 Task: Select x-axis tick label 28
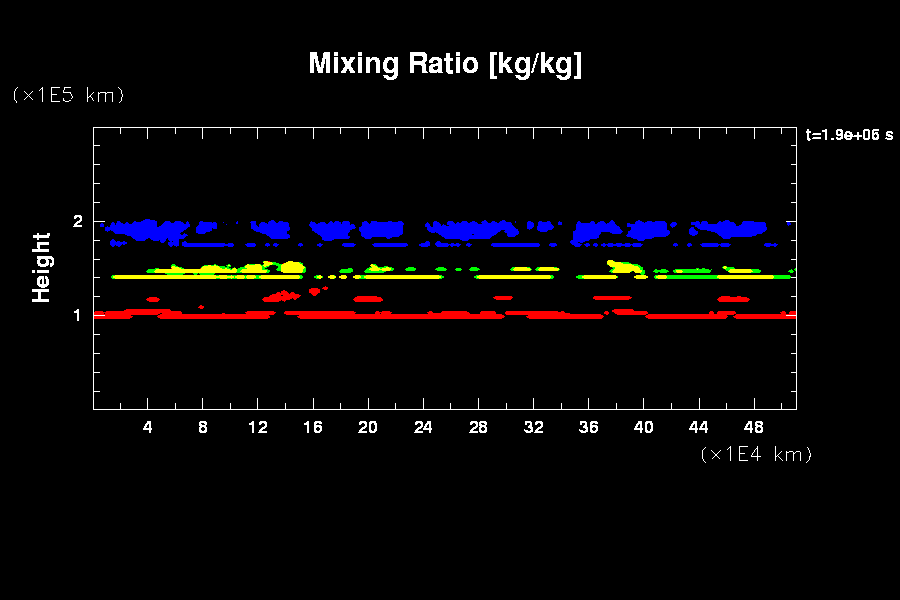coord(478,427)
